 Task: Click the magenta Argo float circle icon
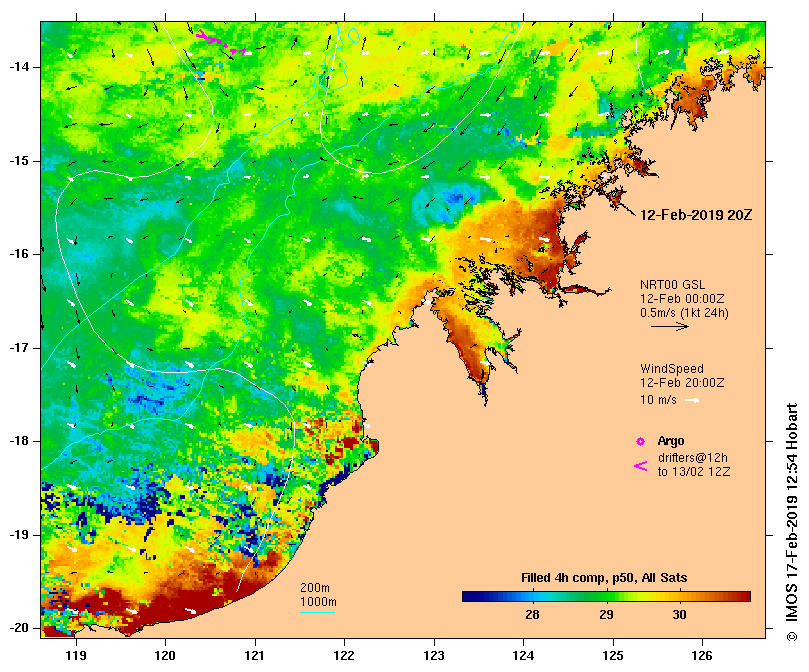coord(640,441)
